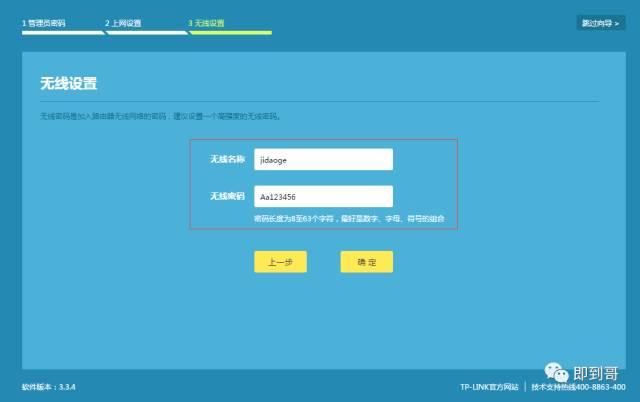The image size is (640, 402).
Task: Open step 1 管理员密码 tab
Action: click(44, 23)
